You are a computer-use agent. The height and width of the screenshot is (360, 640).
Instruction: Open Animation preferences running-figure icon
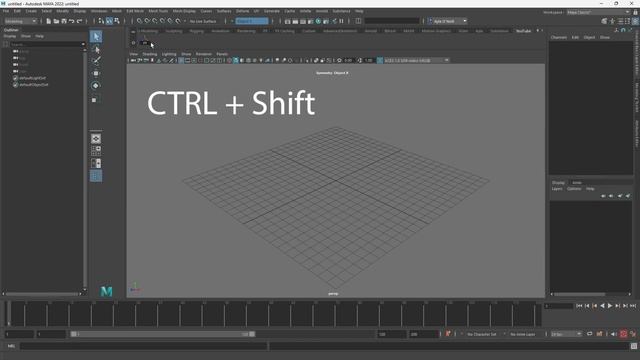click(633, 334)
